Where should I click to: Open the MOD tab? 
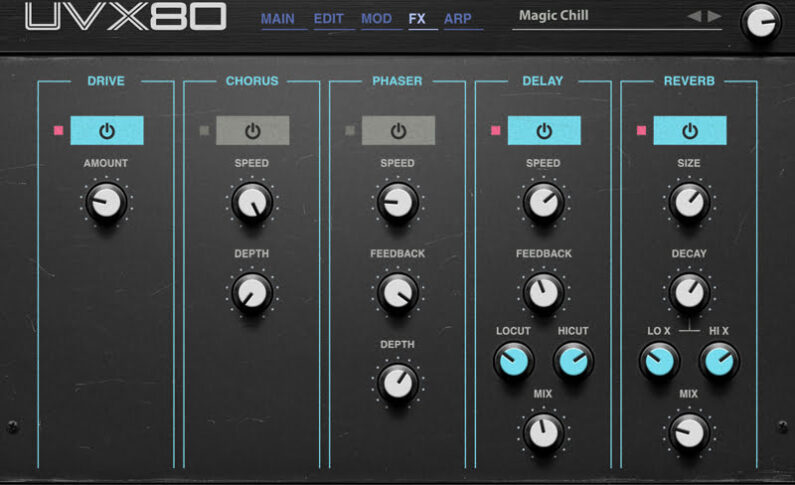376,19
